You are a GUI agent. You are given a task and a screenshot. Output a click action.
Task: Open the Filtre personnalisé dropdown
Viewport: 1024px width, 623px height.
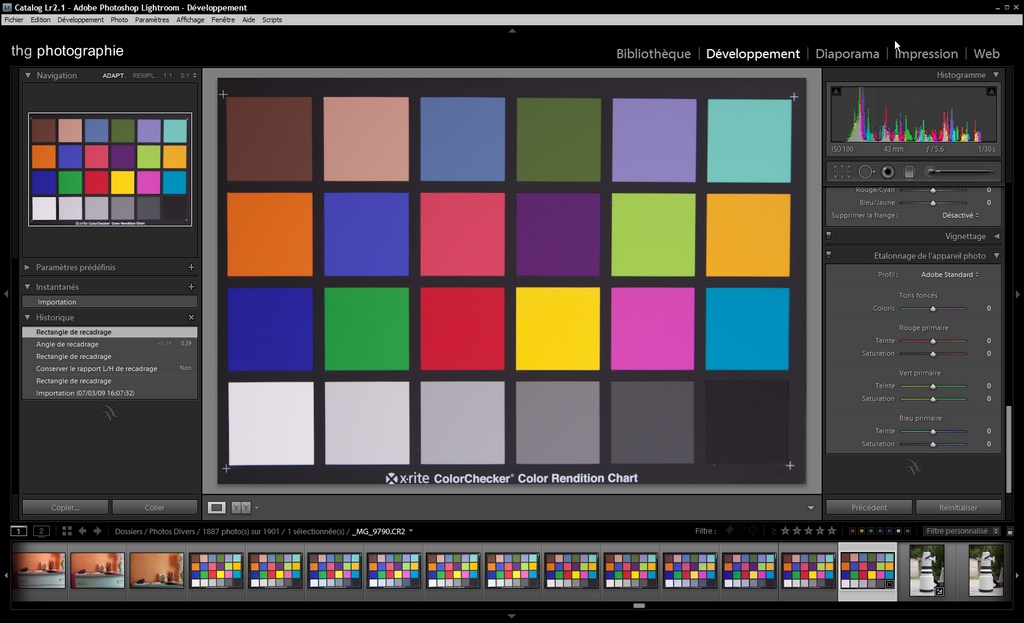coord(962,531)
